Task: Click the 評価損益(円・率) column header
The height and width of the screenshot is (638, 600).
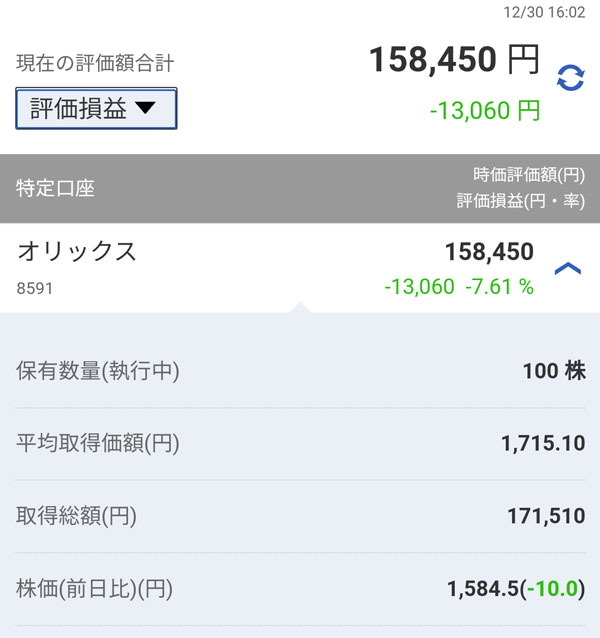Action: pyautogui.click(x=520, y=200)
